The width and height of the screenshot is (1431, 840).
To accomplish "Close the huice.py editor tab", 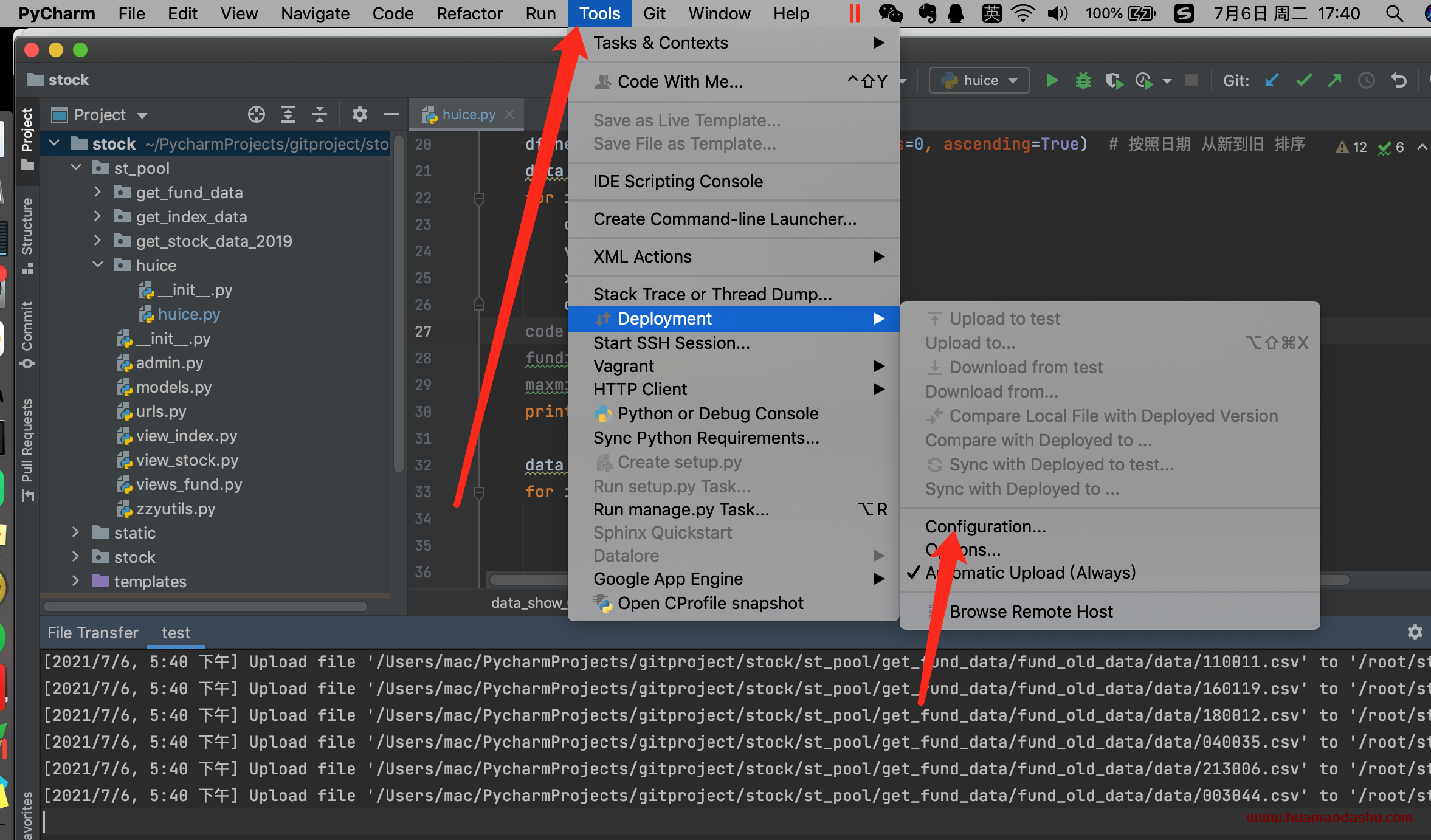I will (509, 114).
